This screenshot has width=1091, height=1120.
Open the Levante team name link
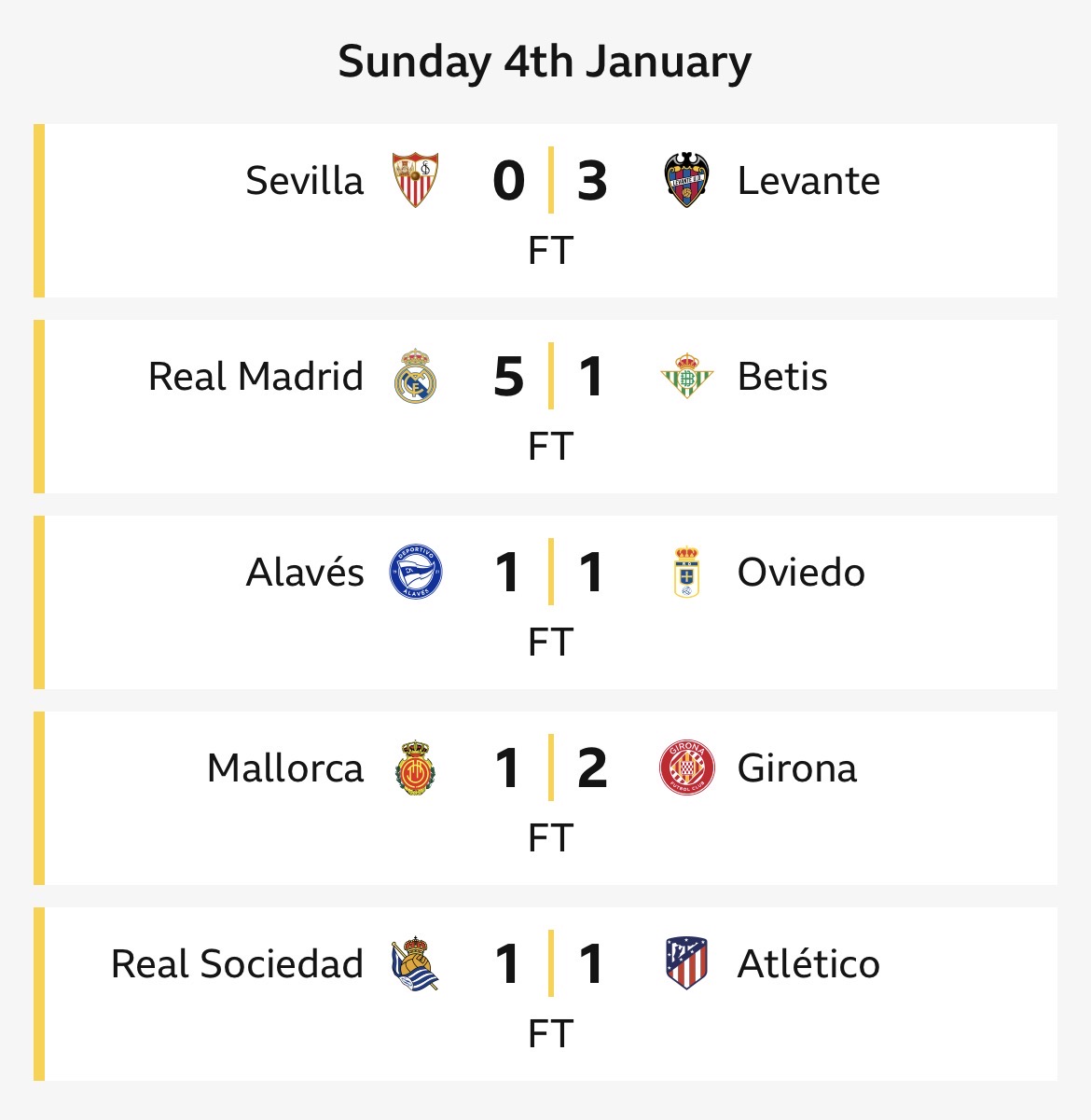808,180
